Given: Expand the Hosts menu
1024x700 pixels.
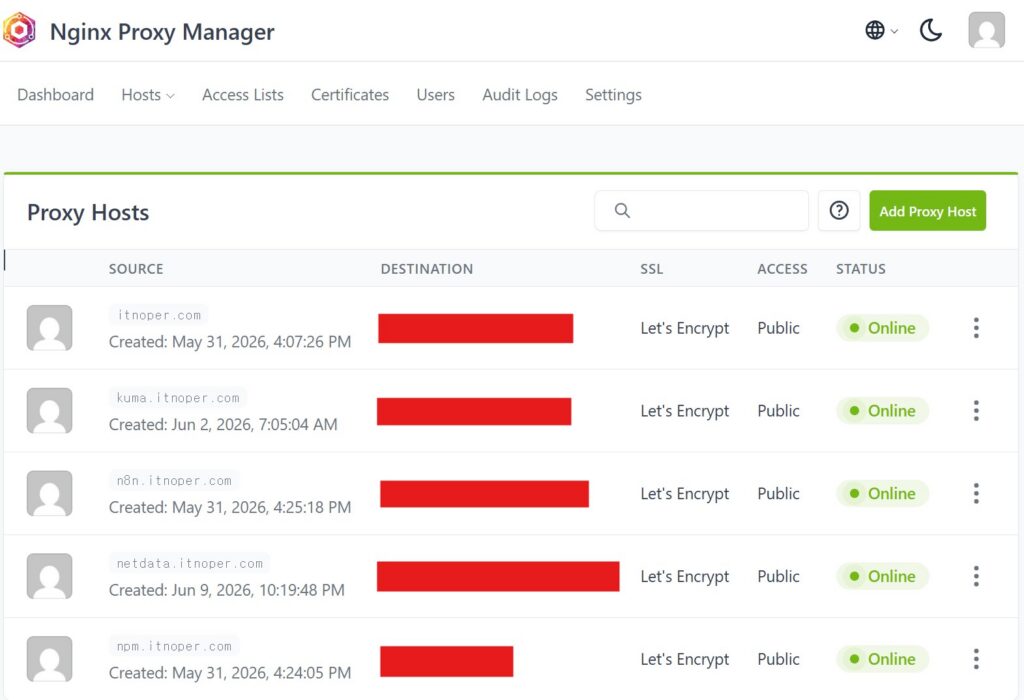Looking at the screenshot, I should pos(148,95).
